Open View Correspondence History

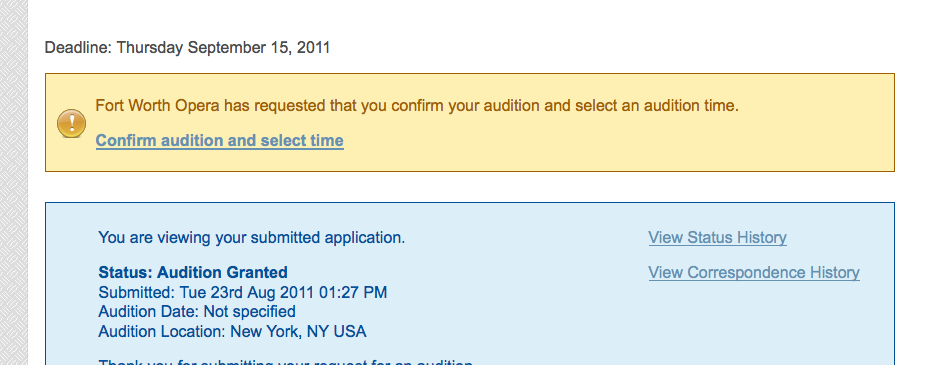pos(754,272)
